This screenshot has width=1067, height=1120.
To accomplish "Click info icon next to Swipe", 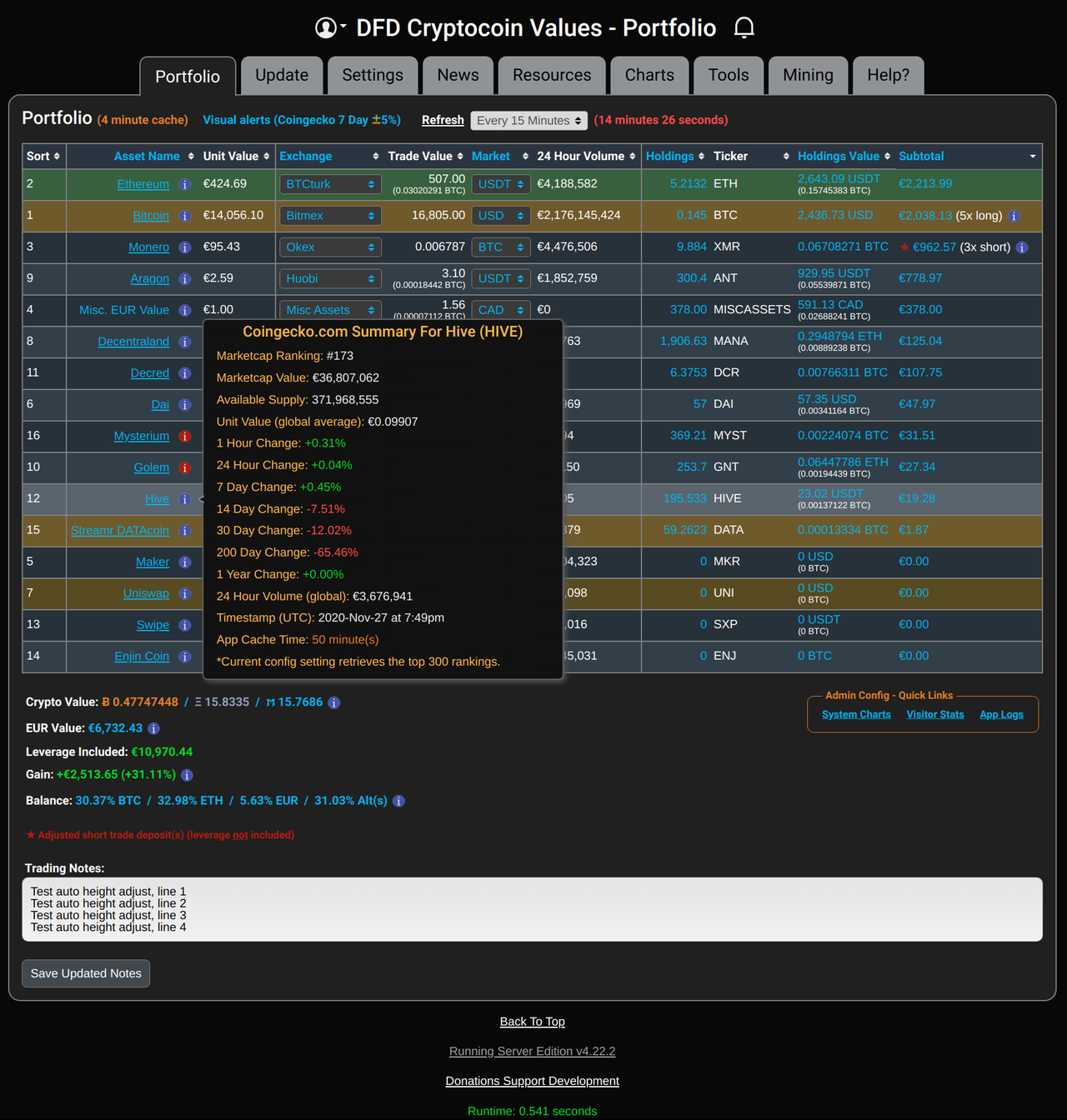I will pos(185,625).
